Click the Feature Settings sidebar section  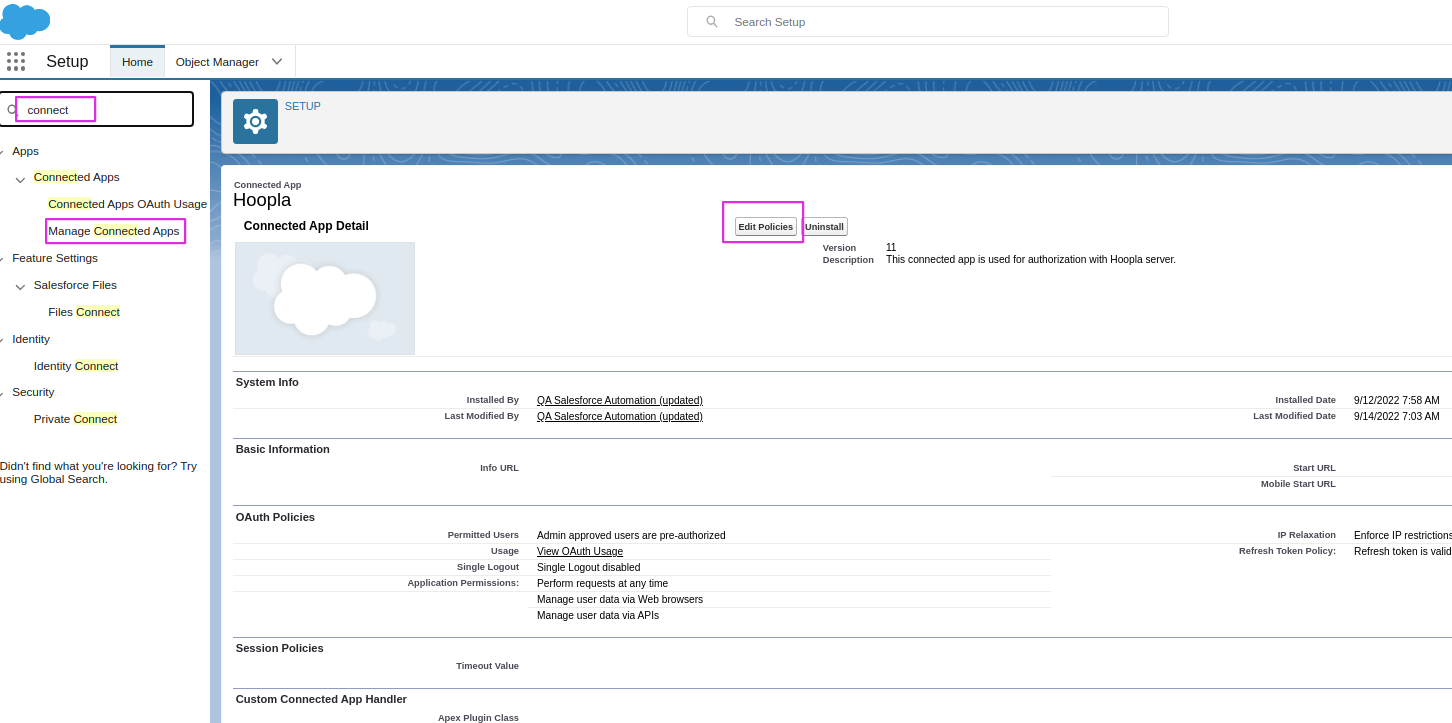click(55, 258)
